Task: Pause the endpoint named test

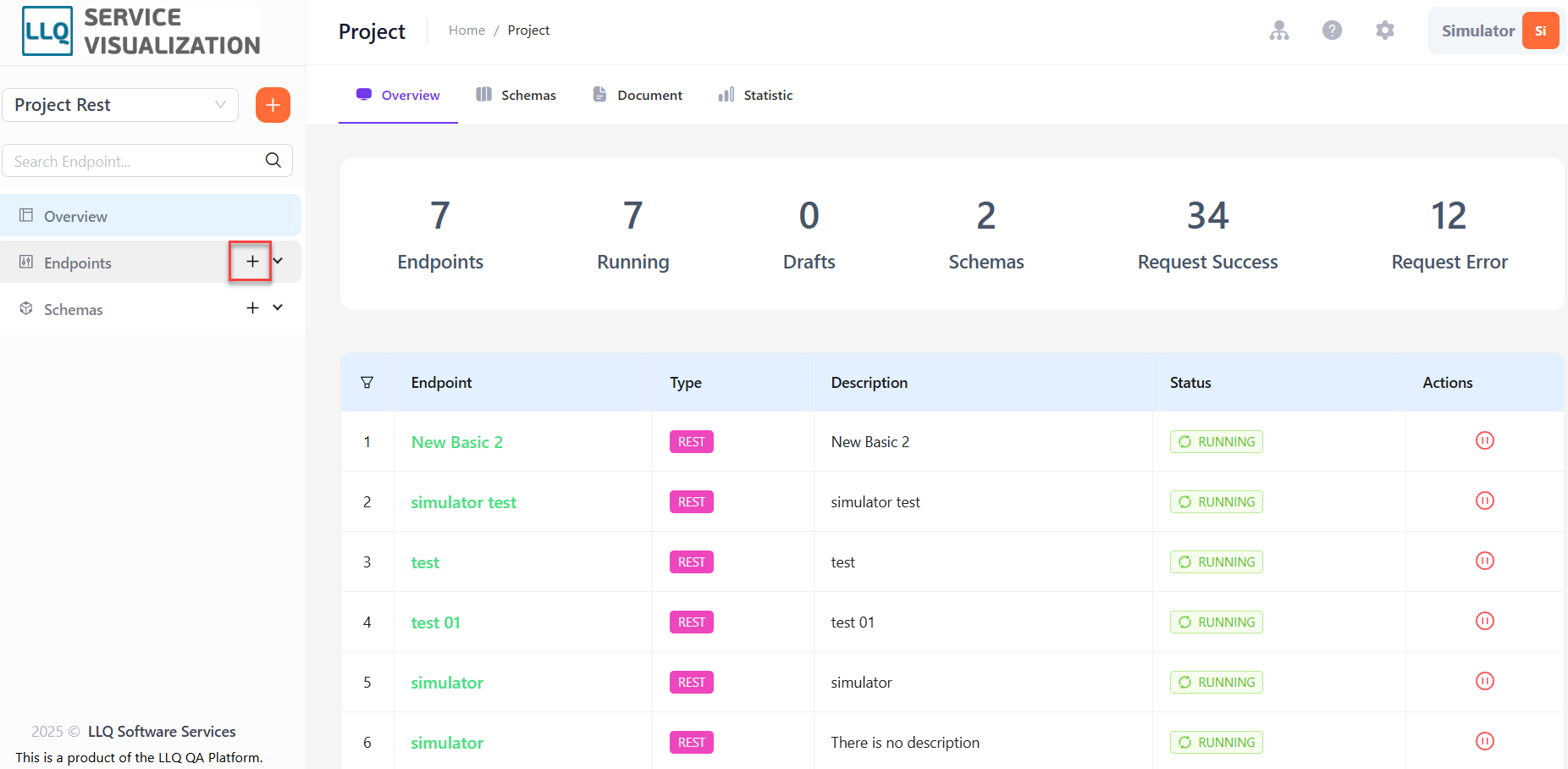Action: [x=1484, y=561]
